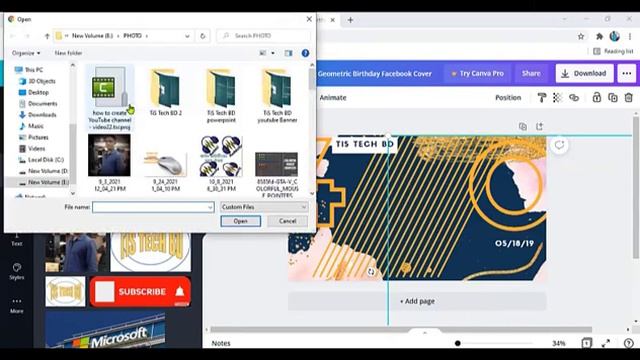Click the duplicate icon in Canva toolbar
640x360 pixels.
pos(612,98)
